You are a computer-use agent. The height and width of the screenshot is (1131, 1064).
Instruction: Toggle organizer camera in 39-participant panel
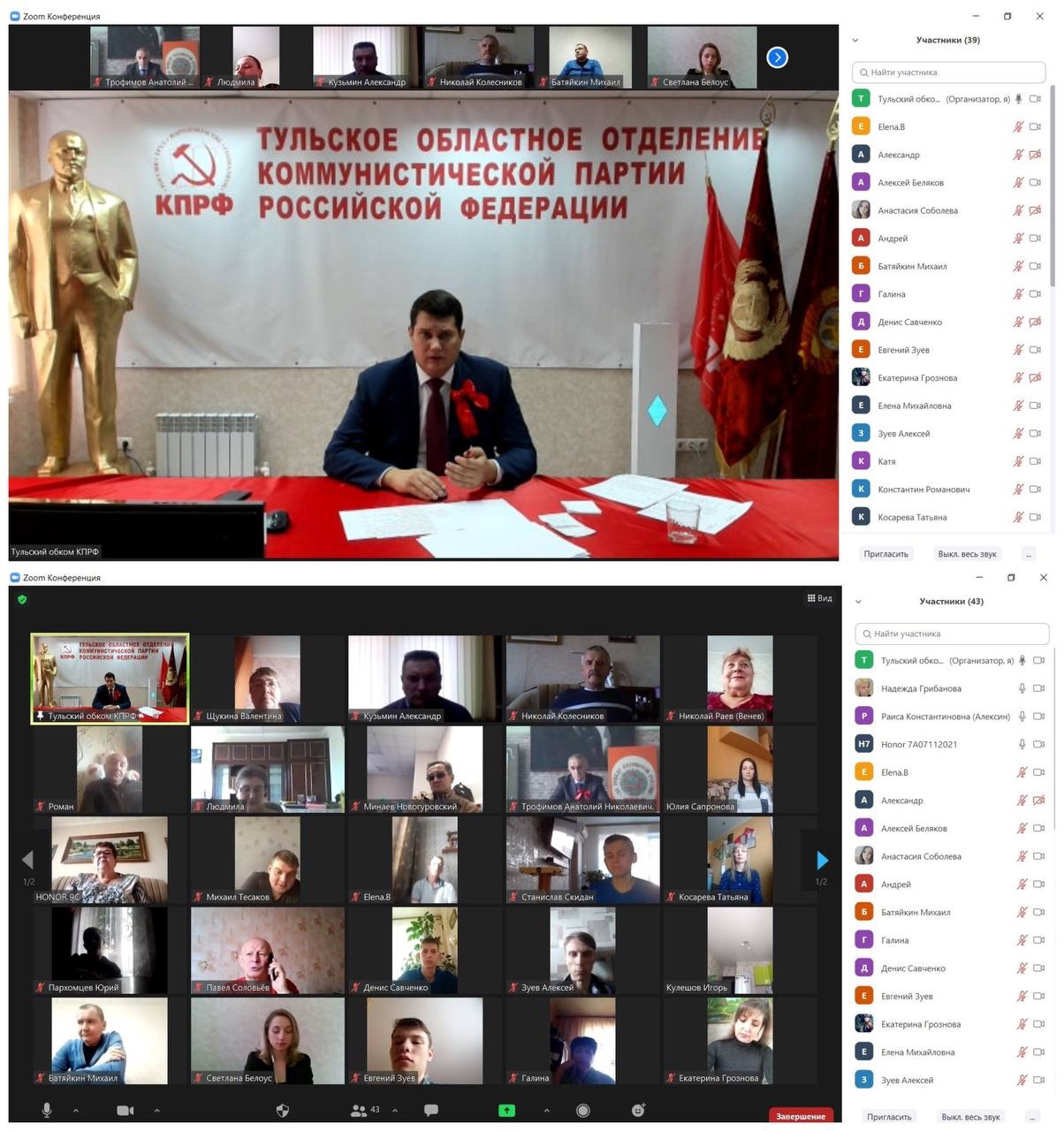click(x=1035, y=99)
